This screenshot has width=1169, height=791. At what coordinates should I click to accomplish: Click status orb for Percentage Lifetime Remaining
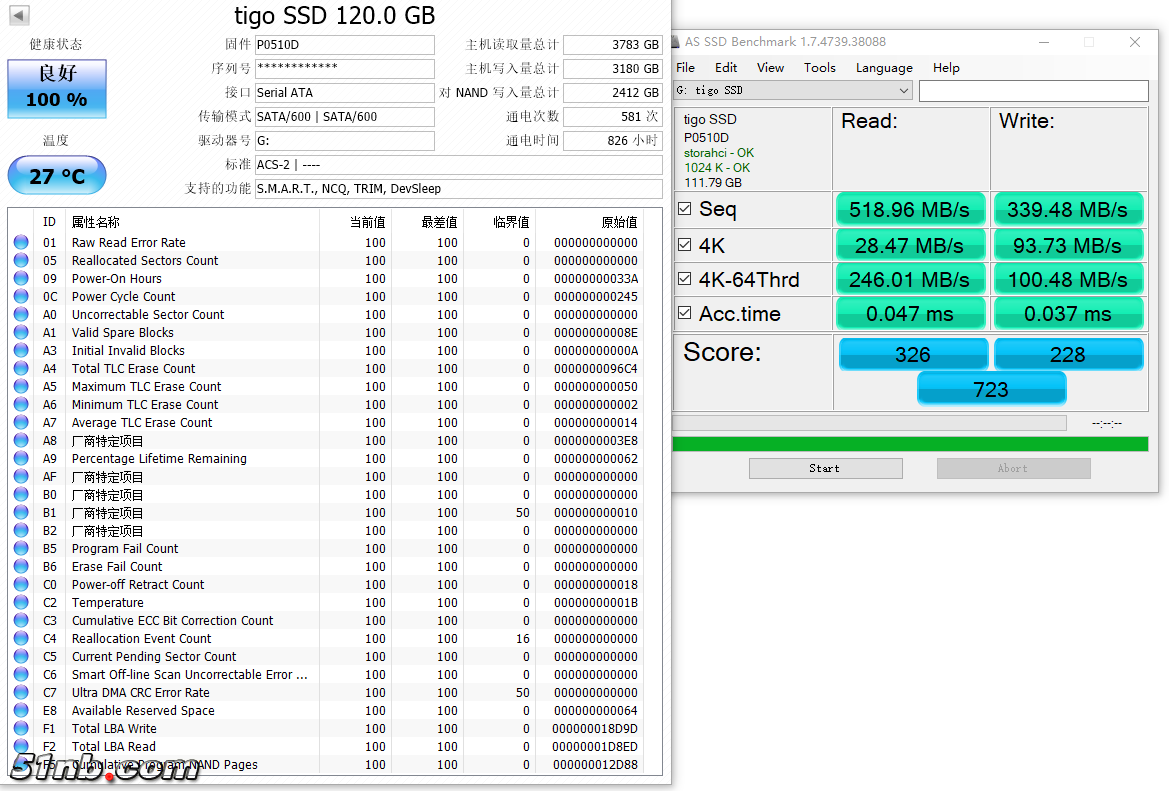(21, 459)
